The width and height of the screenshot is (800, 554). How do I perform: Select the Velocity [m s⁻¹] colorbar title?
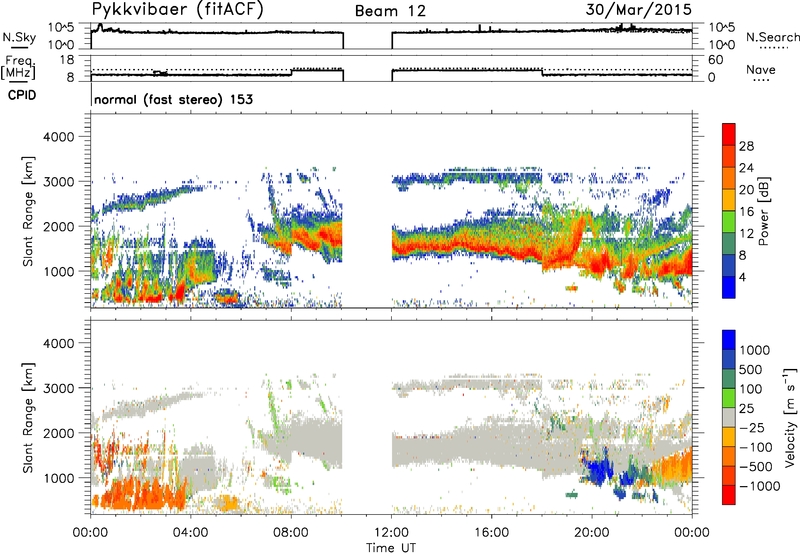point(790,417)
